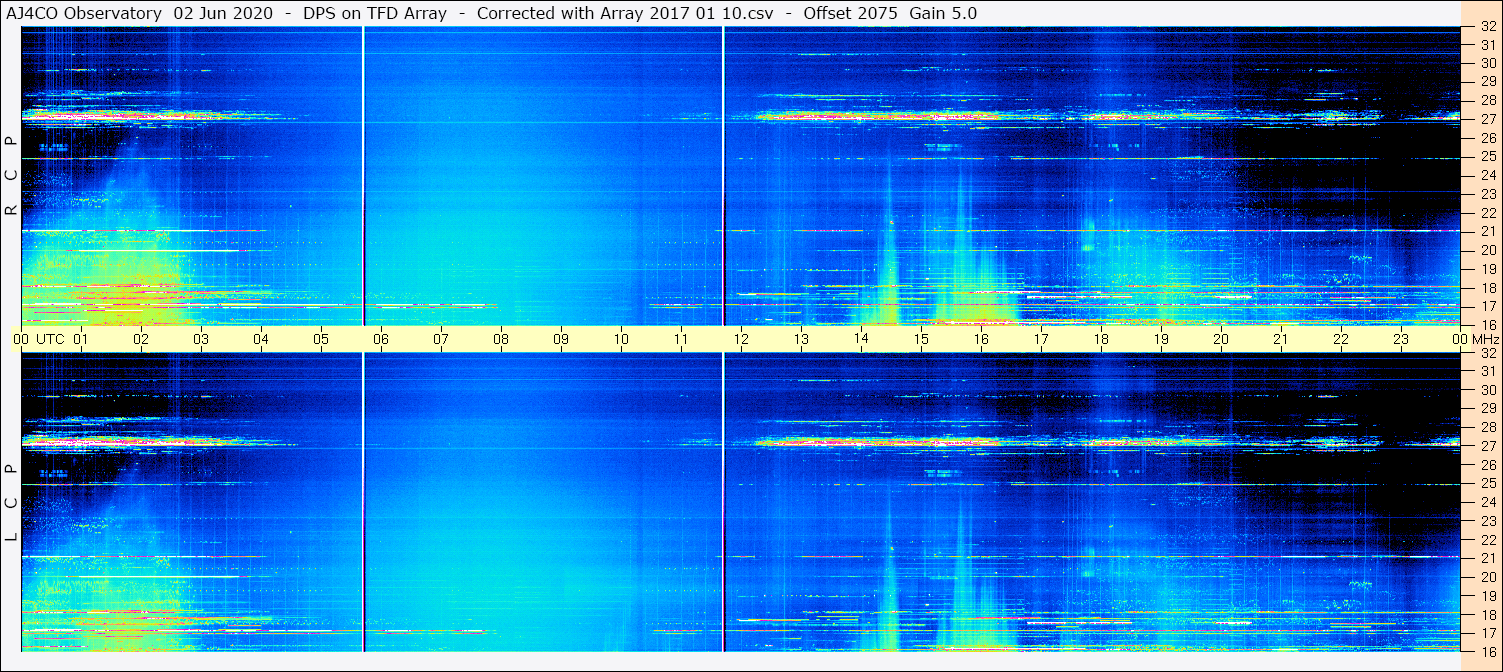Click the "00 UTC" label on time axis
This screenshot has height=672, width=1503.
pos(38,339)
